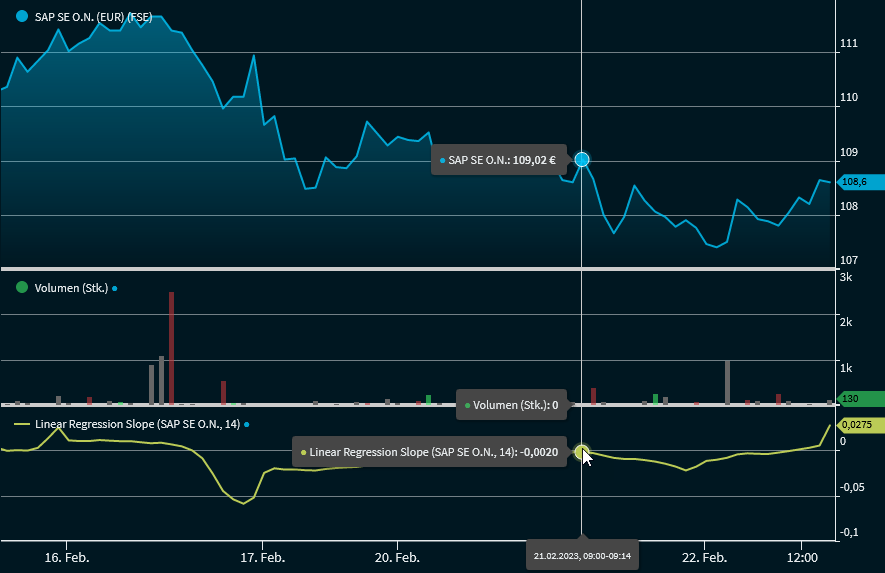This screenshot has height=573, width=885.
Task: Toggle Linear Regression Slope (SAP SE O.N., 14) label
Action: click(x=137, y=424)
